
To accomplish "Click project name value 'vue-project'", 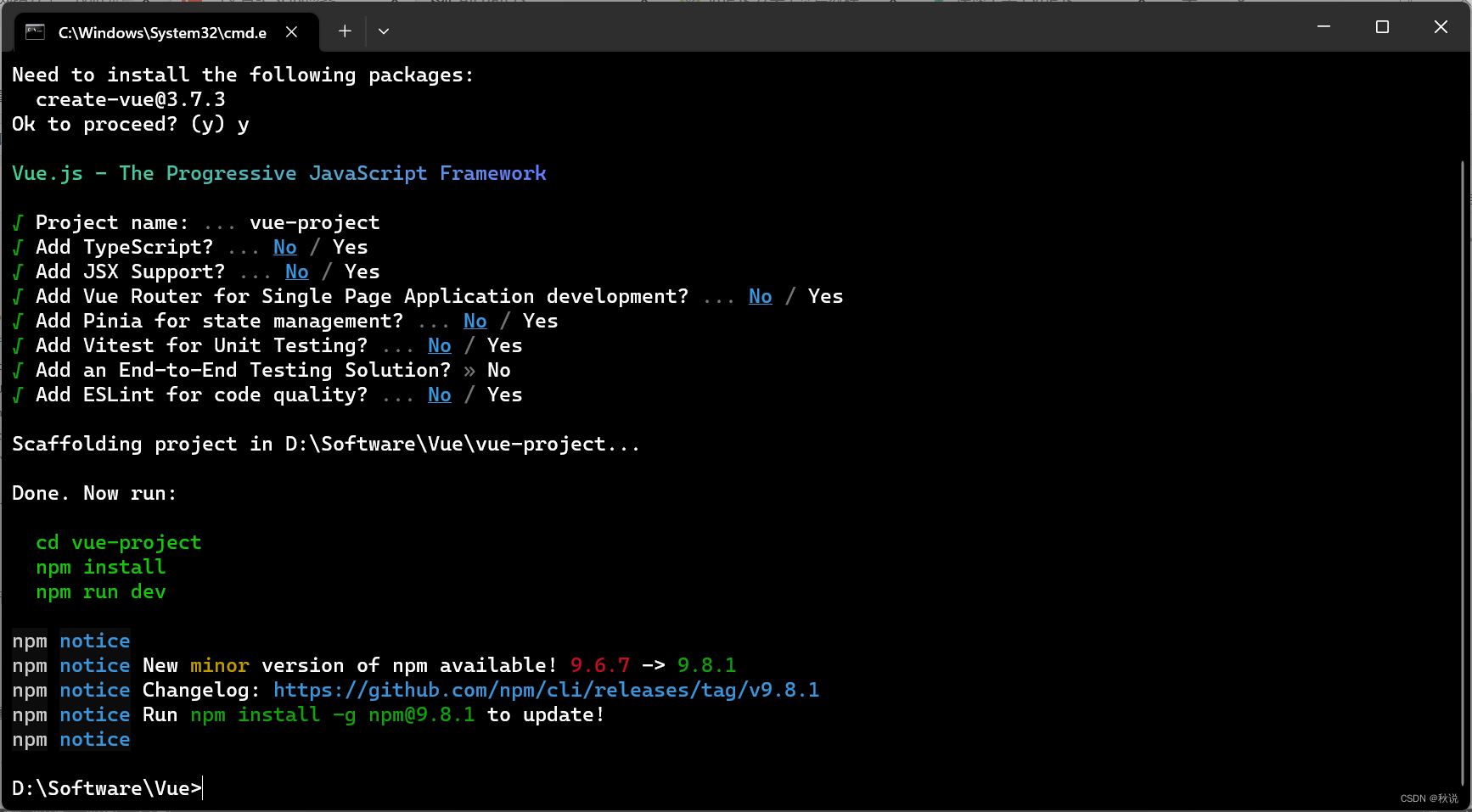I will pos(315,222).
